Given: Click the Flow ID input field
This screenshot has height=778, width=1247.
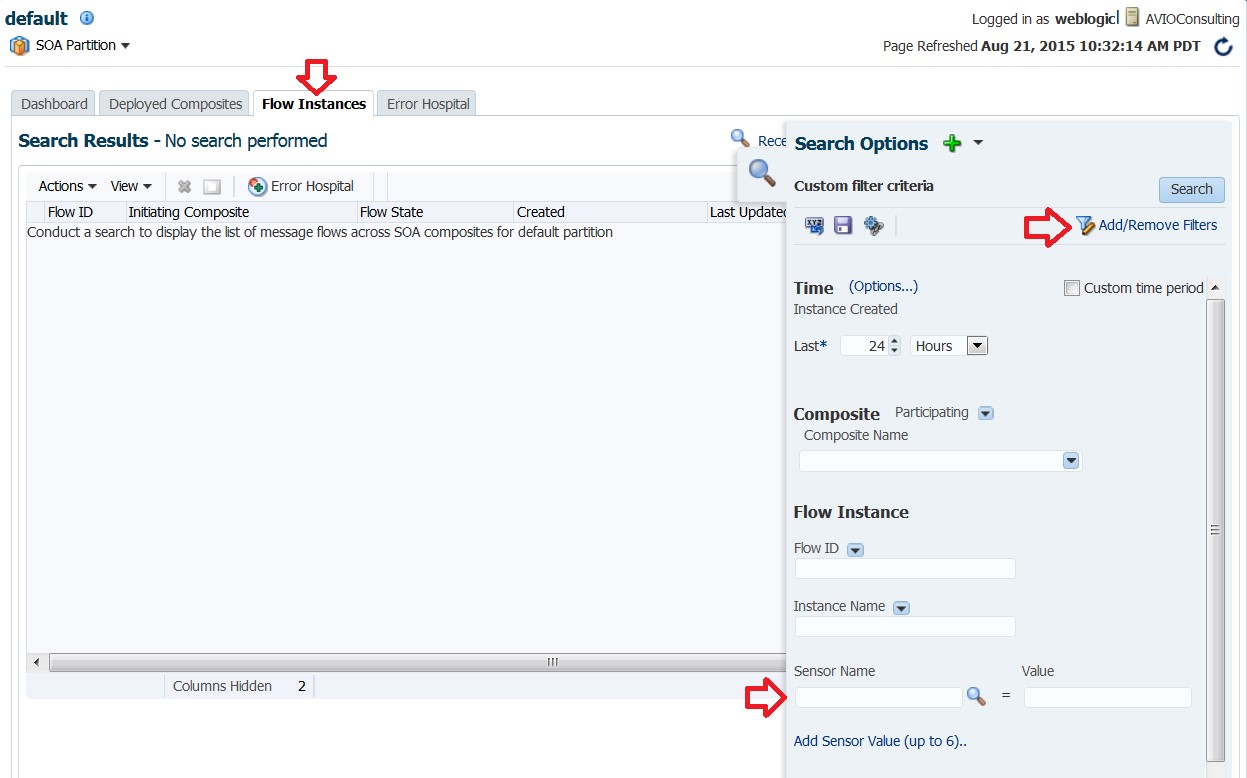Looking at the screenshot, I should coord(905,569).
